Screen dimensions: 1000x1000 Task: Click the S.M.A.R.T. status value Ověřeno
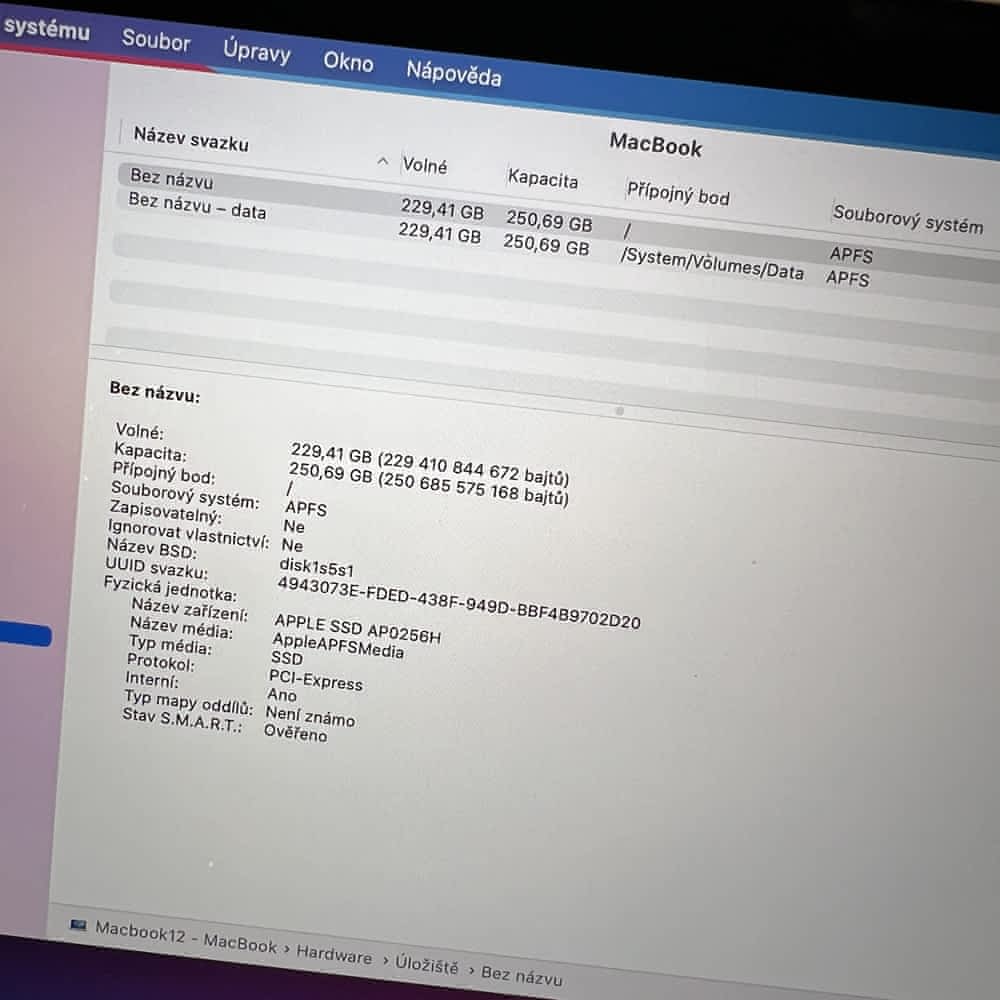pyautogui.click(x=296, y=733)
